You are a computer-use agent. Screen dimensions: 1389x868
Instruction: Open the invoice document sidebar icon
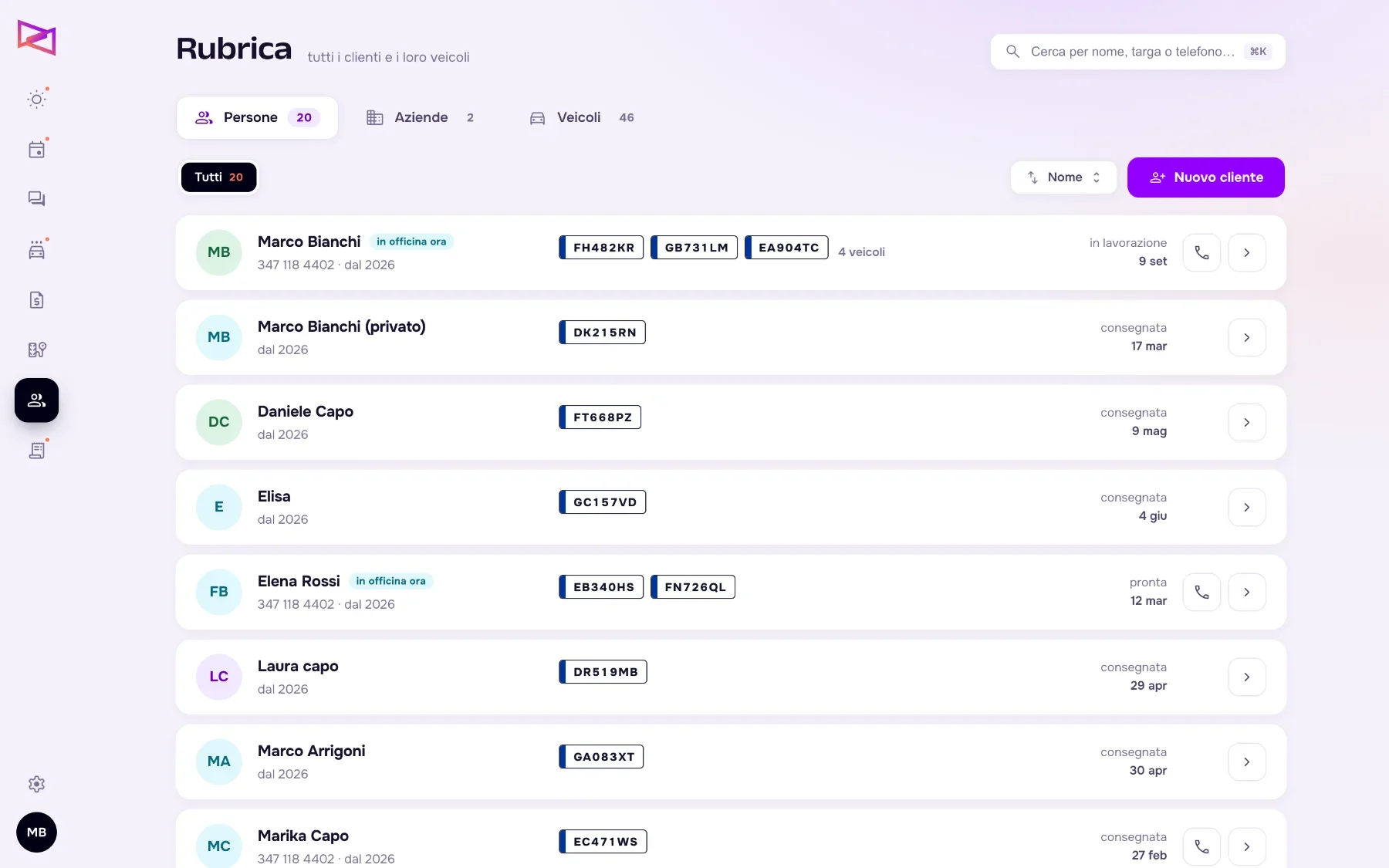[x=36, y=299]
